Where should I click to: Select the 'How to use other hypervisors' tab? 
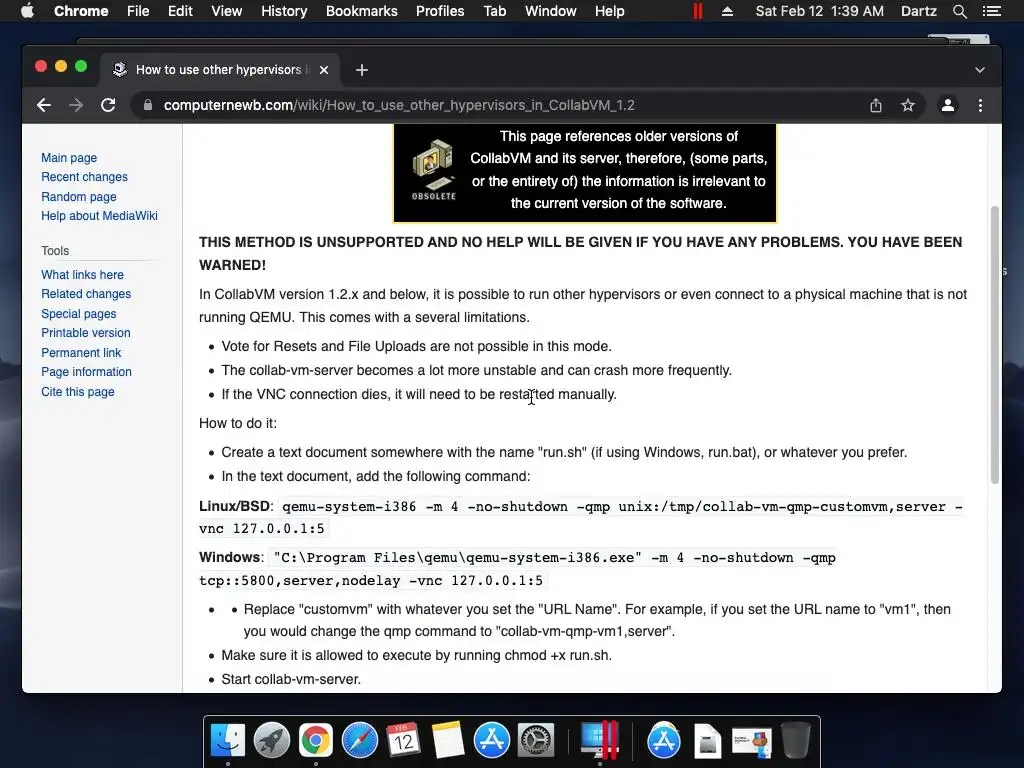click(x=219, y=70)
